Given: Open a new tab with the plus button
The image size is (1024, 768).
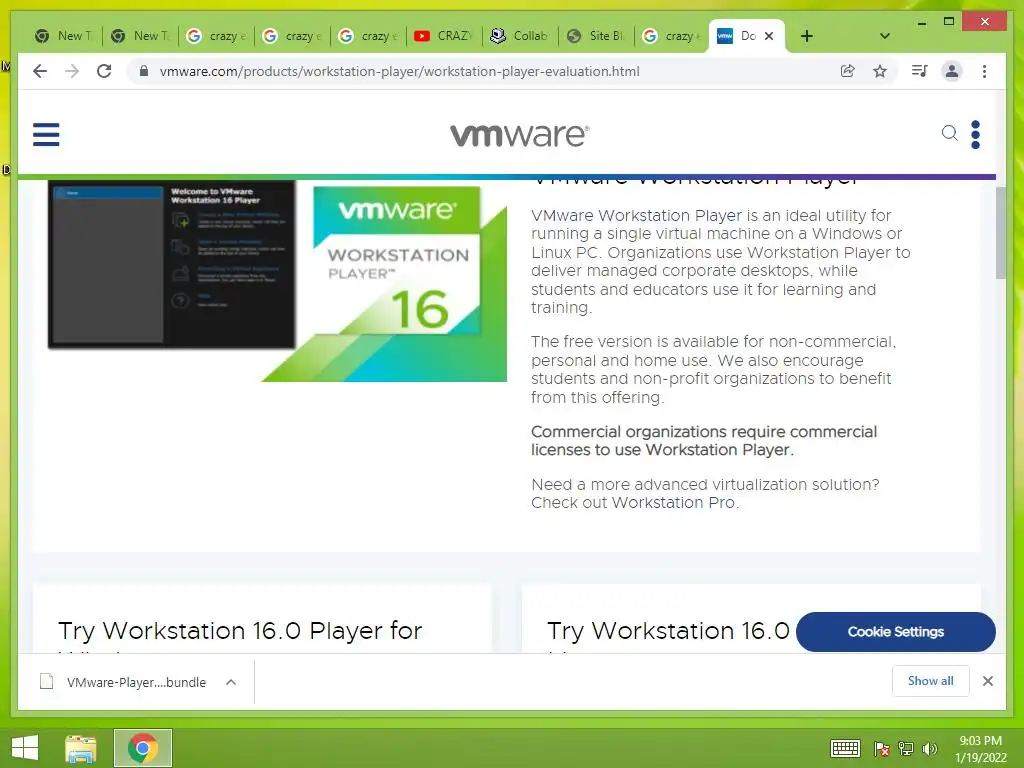Looking at the screenshot, I should point(807,36).
